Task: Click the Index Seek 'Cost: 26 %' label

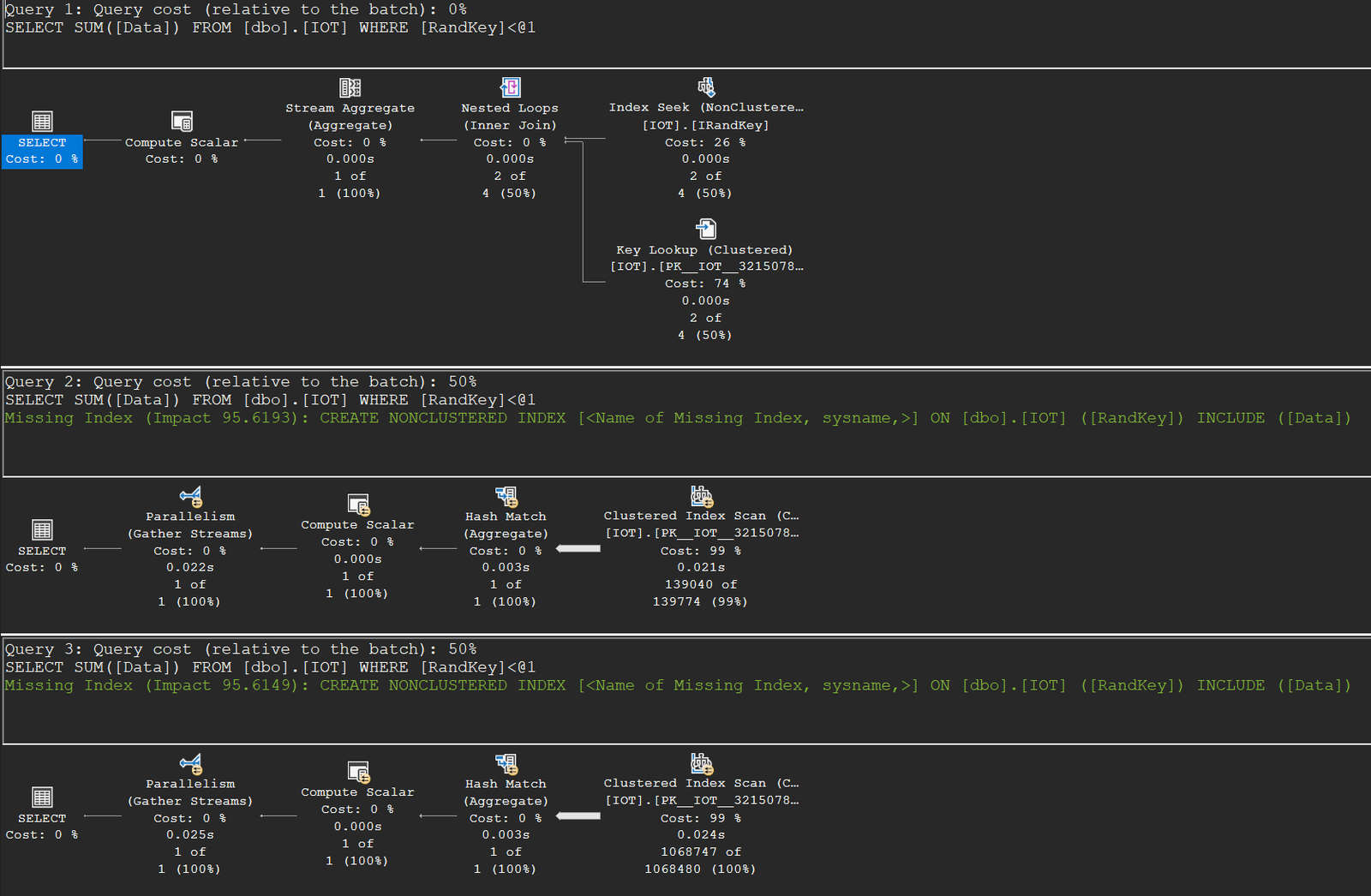Action: click(705, 142)
